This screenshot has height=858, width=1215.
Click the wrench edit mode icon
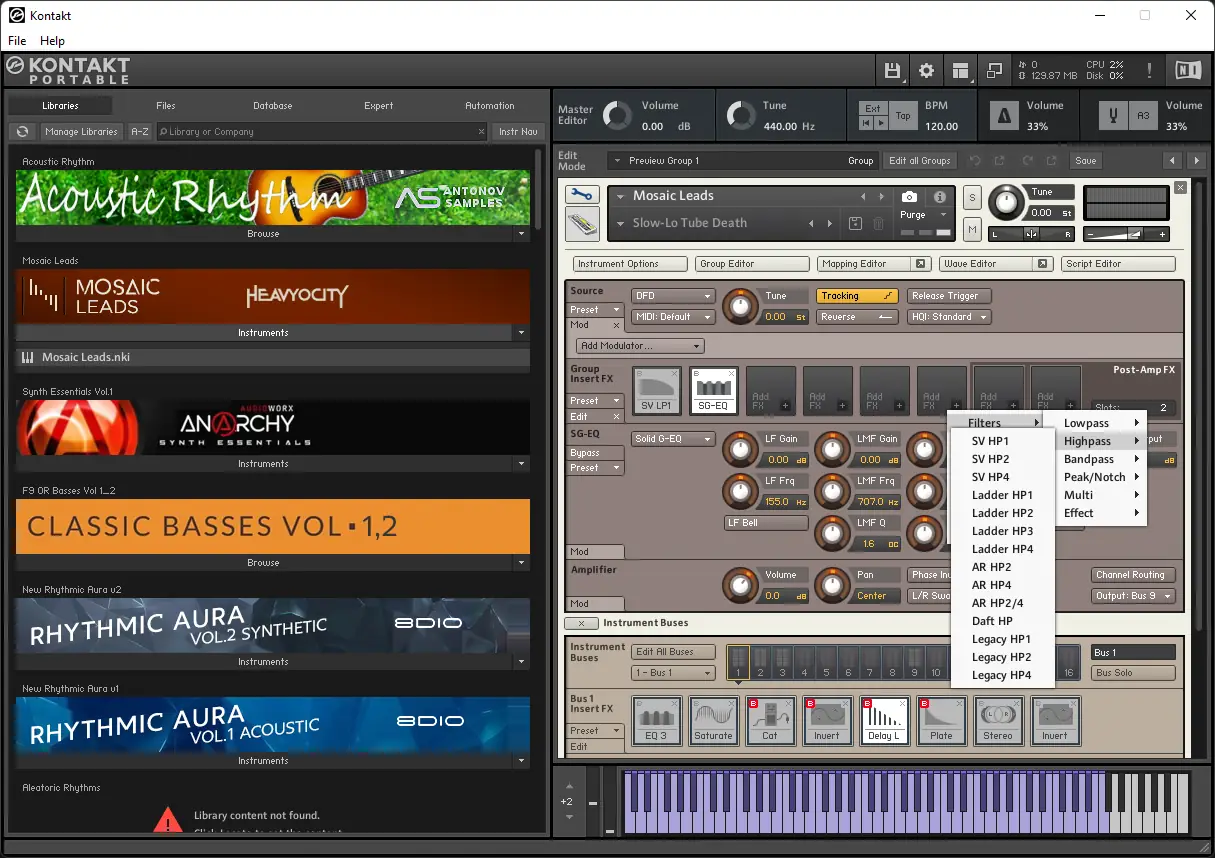581,195
